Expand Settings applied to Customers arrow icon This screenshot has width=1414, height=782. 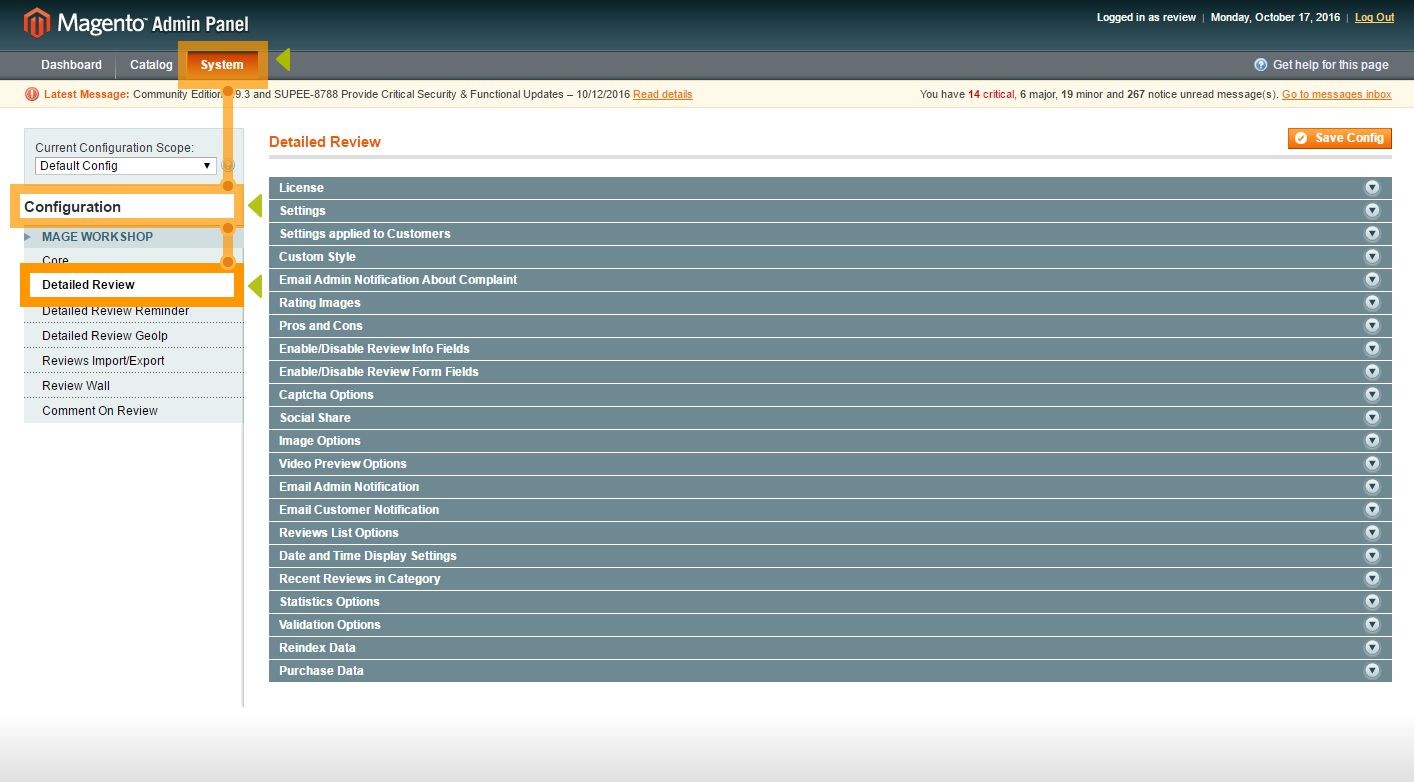1372,234
